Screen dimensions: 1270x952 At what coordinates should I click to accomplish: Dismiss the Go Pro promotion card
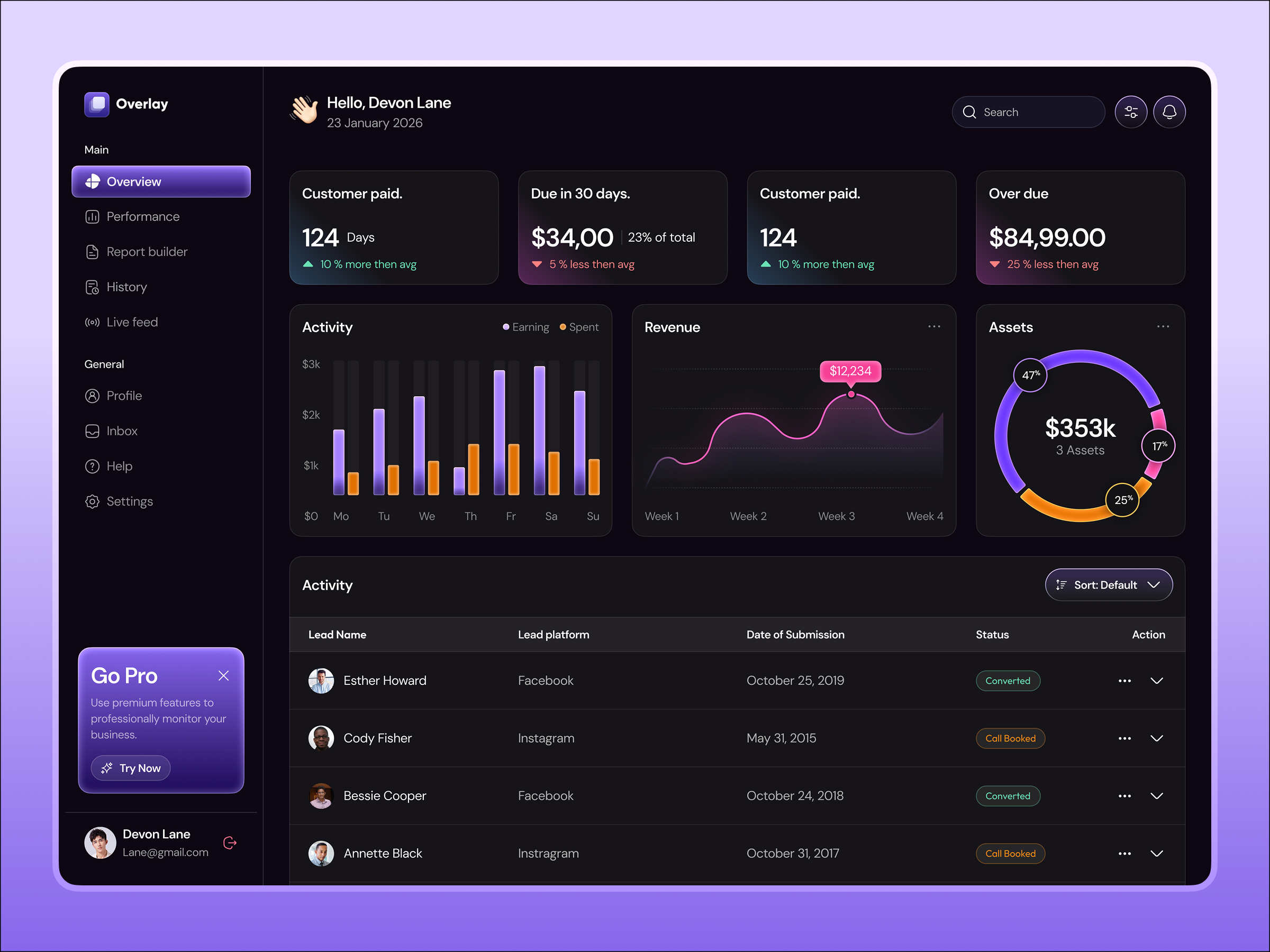point(223,676)
